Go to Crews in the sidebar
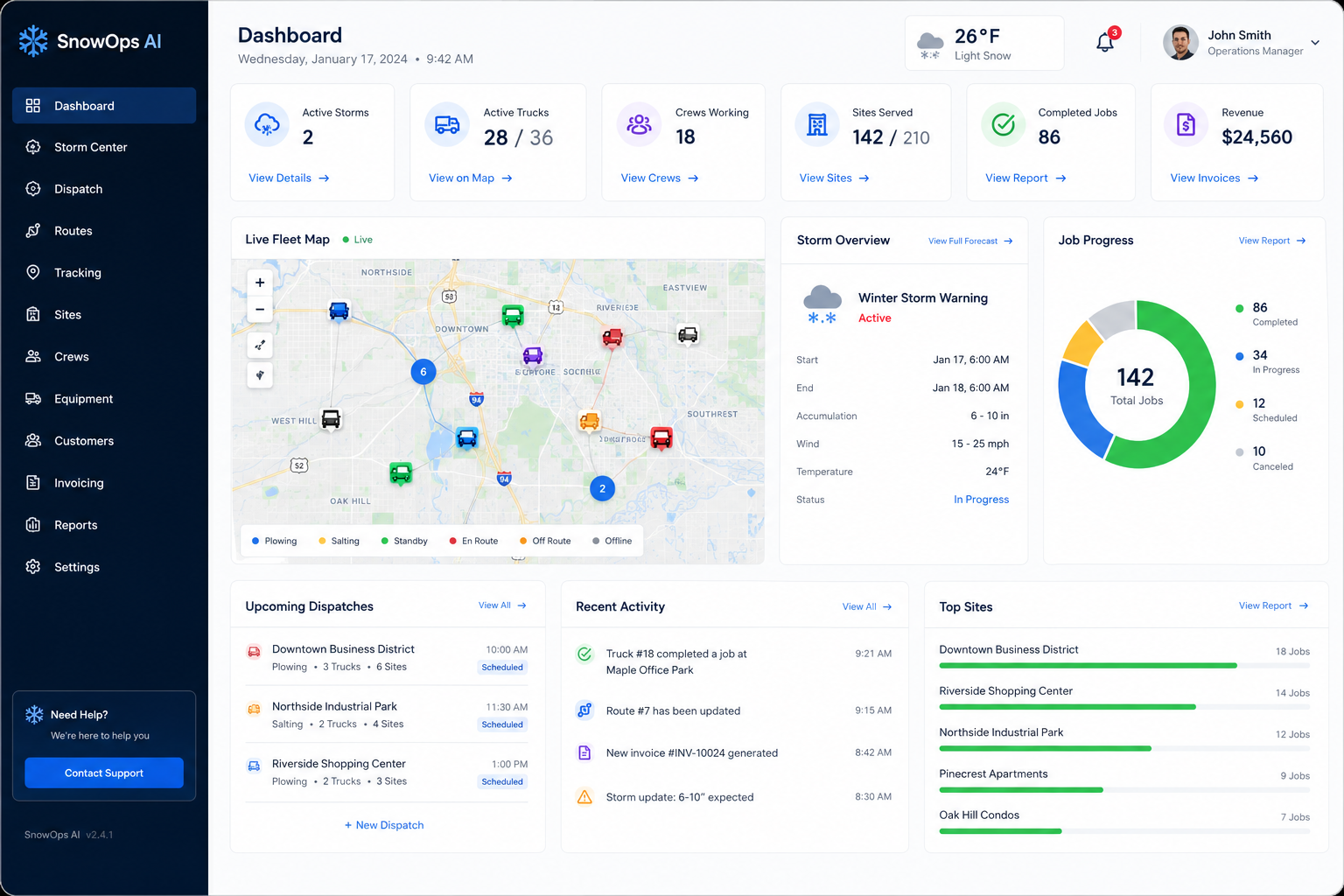The image size is (1344, 896). (x=104, y=357)
